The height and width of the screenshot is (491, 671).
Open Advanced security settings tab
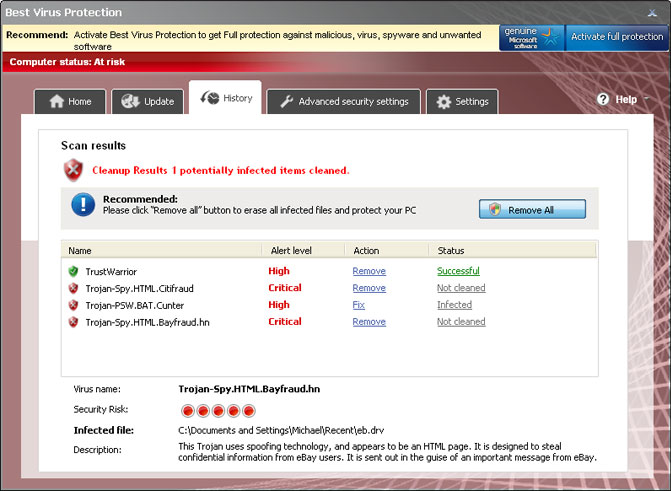tap(344, 101)
